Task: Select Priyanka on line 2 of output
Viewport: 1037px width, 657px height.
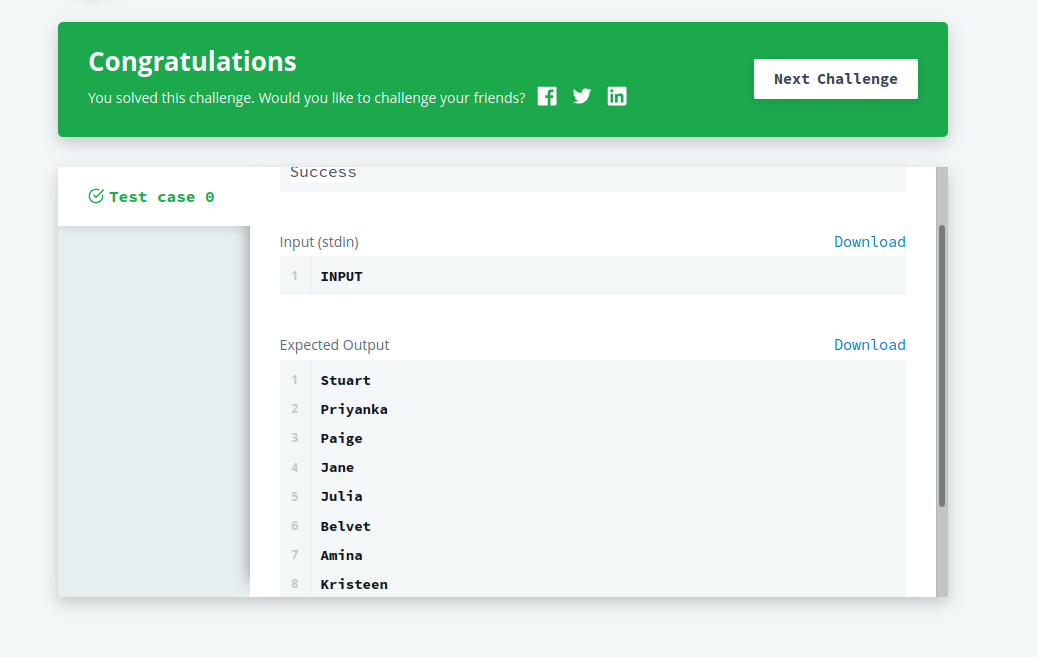Action: click(x=354, y=409)
